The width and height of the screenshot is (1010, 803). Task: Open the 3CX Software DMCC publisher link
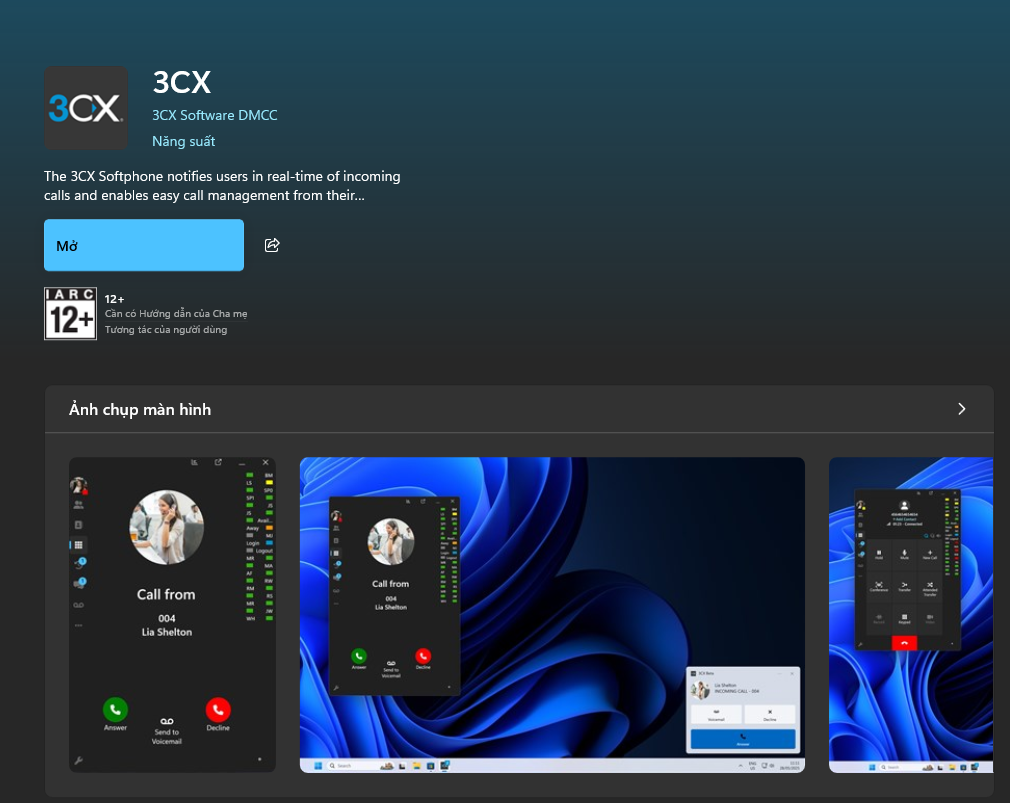click(215, 115)
